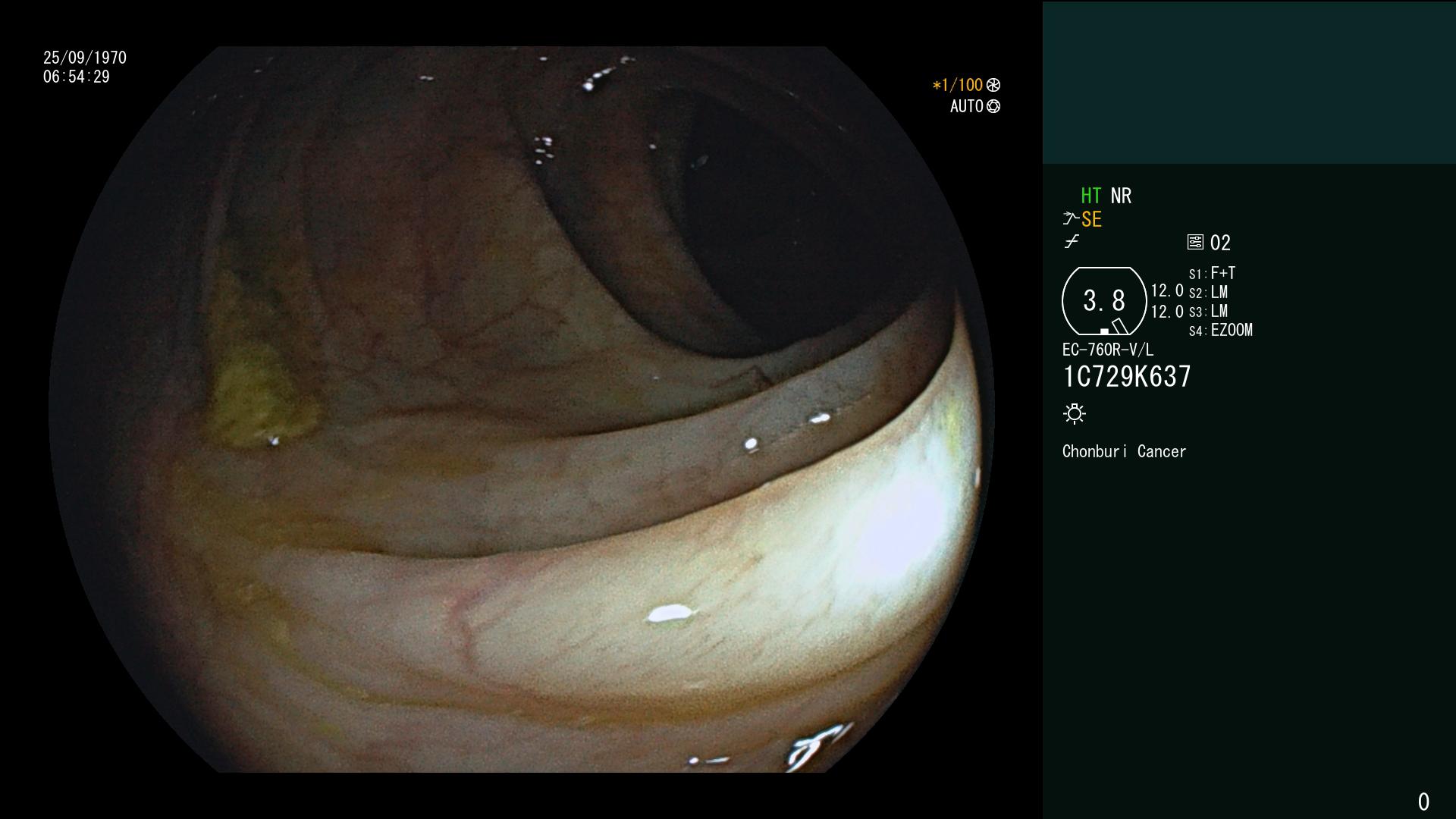Click the endoscopic live image view
The height and width of the screenshot is (819, 1456).
pos(522,409)
